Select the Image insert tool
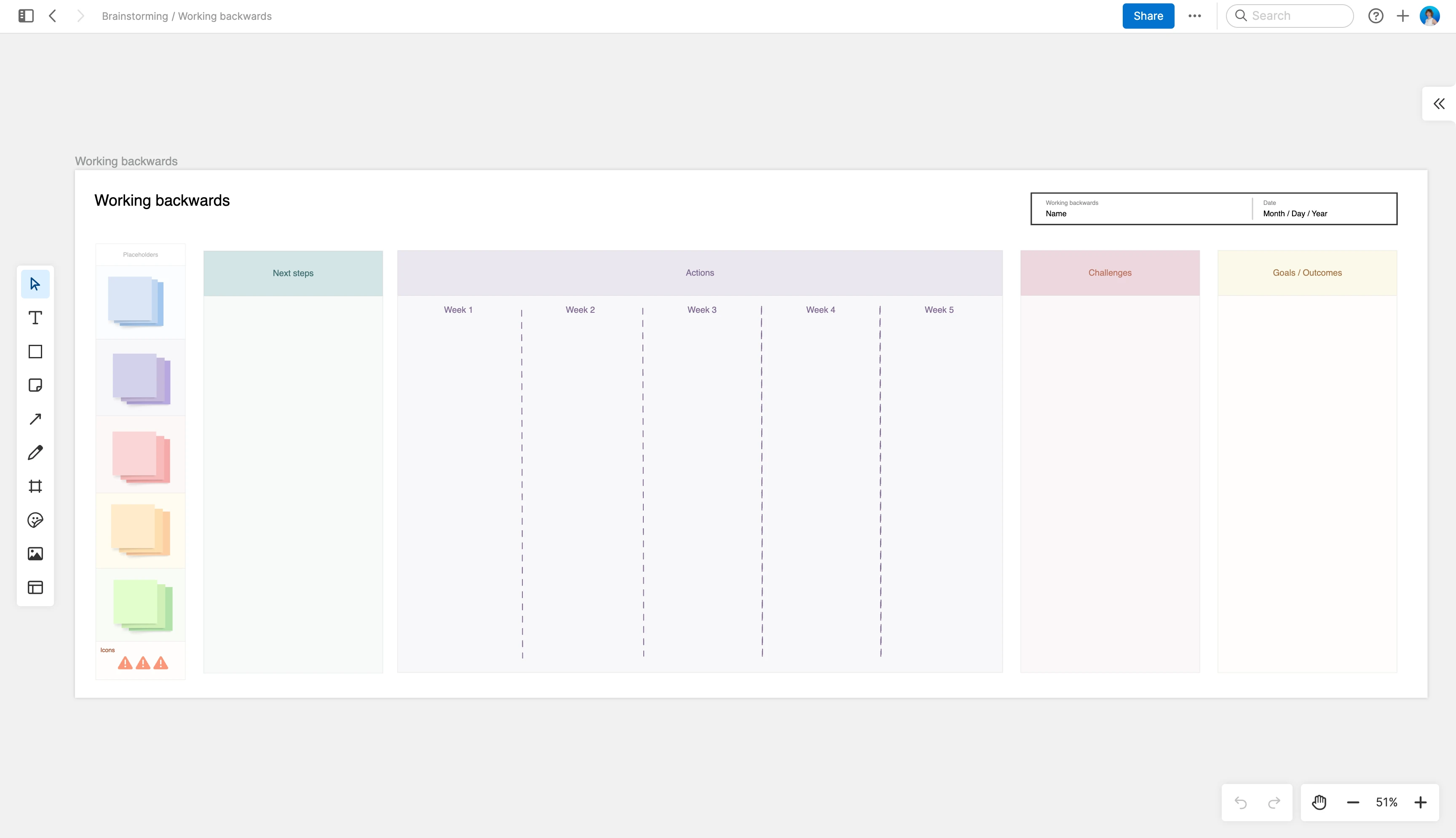1456x838 pixels. [x=35, y=554]
